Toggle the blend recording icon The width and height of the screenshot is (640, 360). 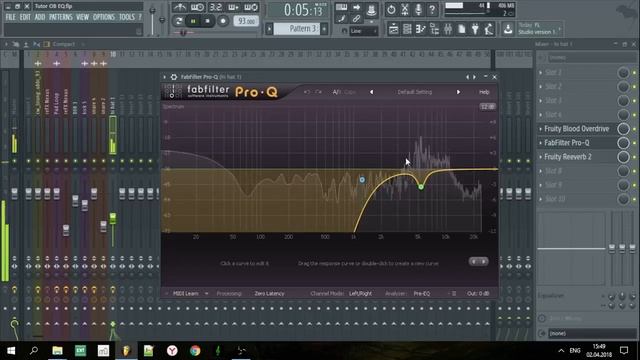pos(233,7)
